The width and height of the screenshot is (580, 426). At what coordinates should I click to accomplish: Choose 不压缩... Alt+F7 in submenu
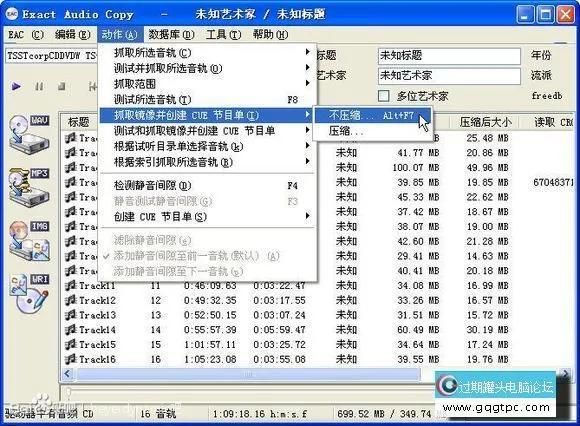[x=372, y=115]
